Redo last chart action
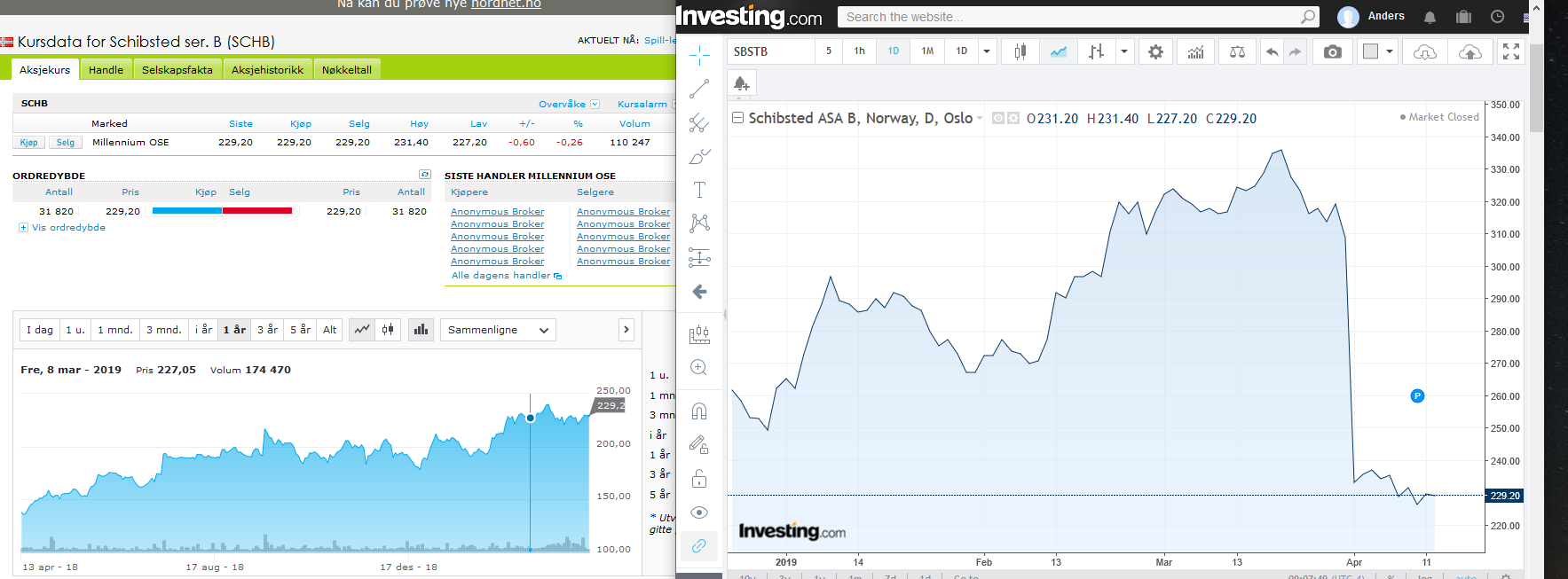The height and width of the screenshot is (579, 1568). tap(1295, 51)
